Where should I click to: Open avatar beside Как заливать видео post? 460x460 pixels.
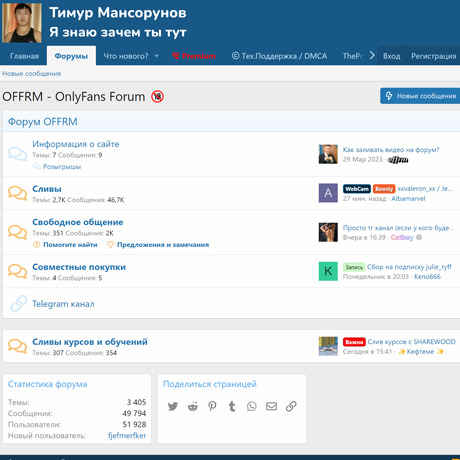pos(328,154)
